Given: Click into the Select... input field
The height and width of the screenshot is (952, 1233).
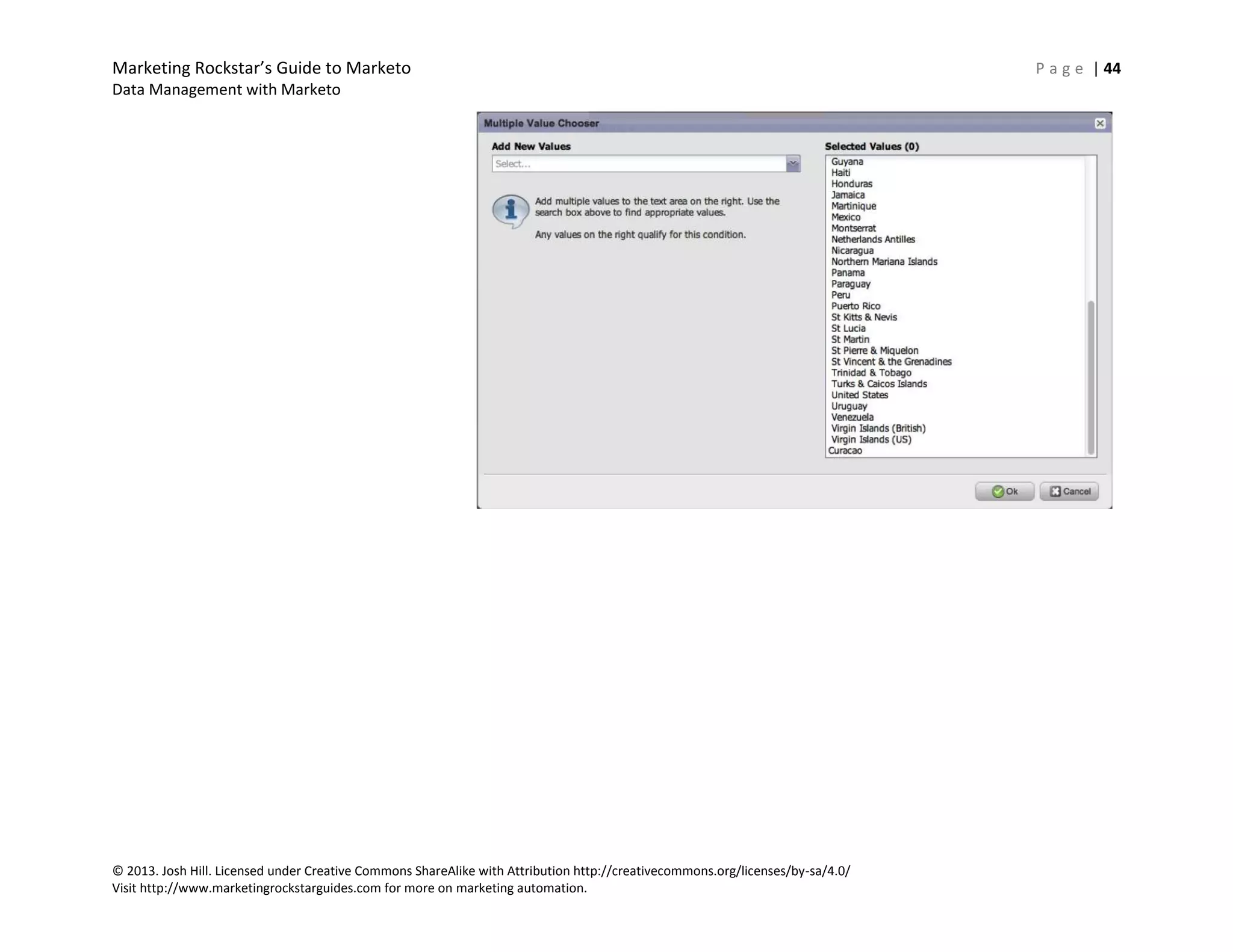Looking at the screenshot, I should coord(638,164).
